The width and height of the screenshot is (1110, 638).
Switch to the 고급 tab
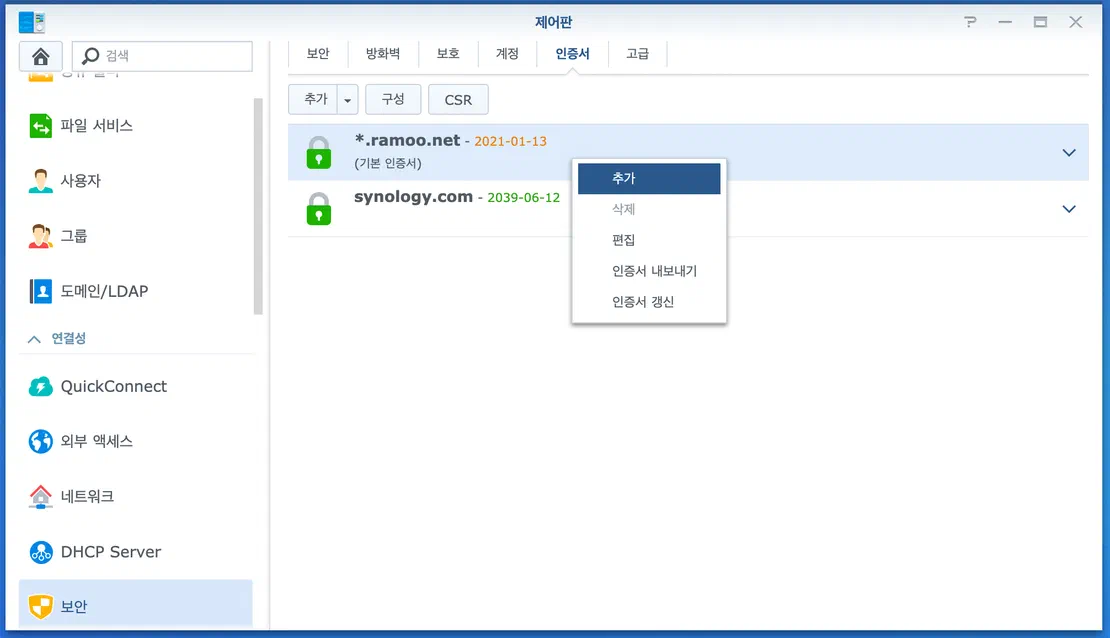coord(637,54)
